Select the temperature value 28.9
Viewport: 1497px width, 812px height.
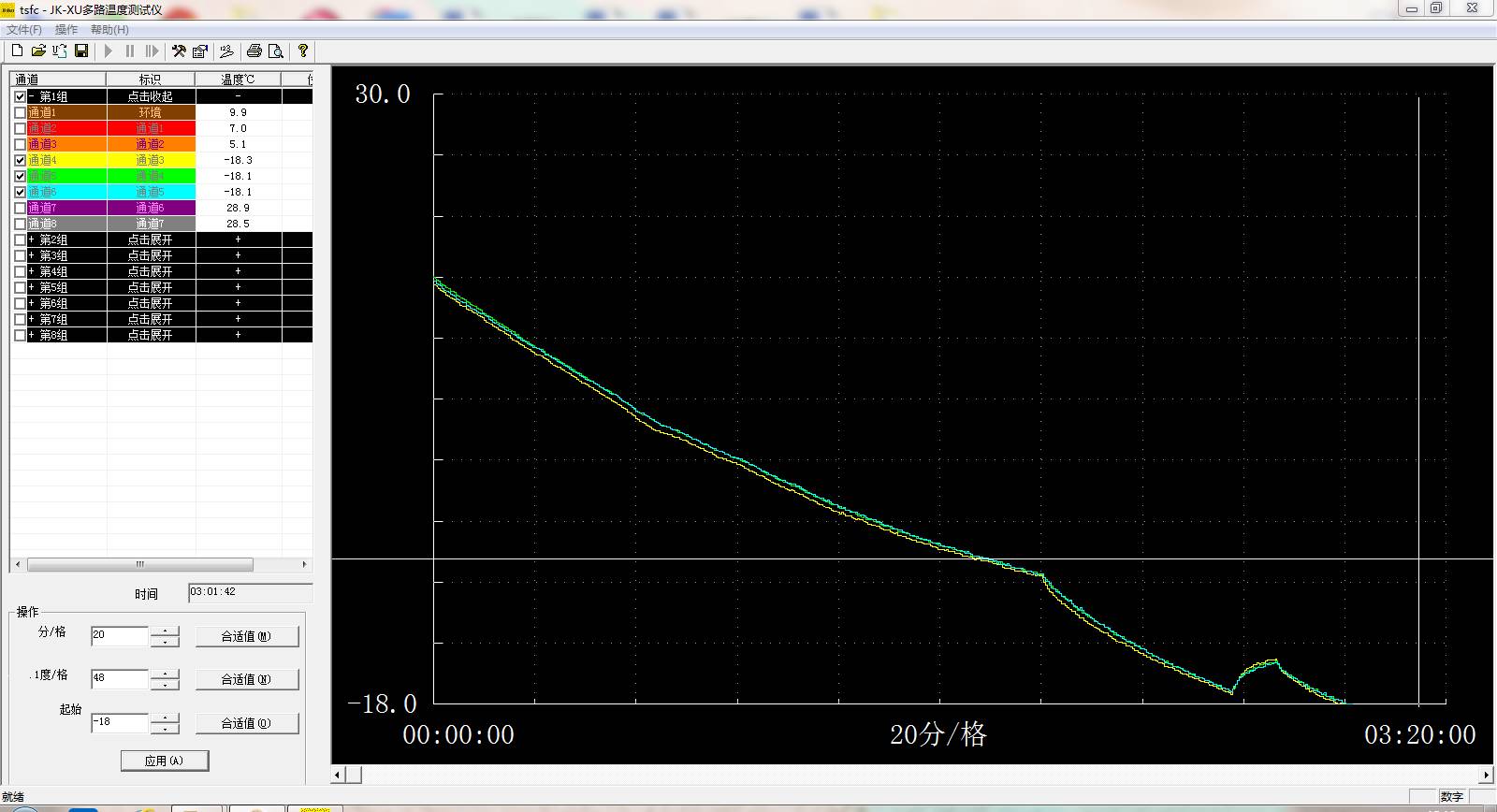238,208
